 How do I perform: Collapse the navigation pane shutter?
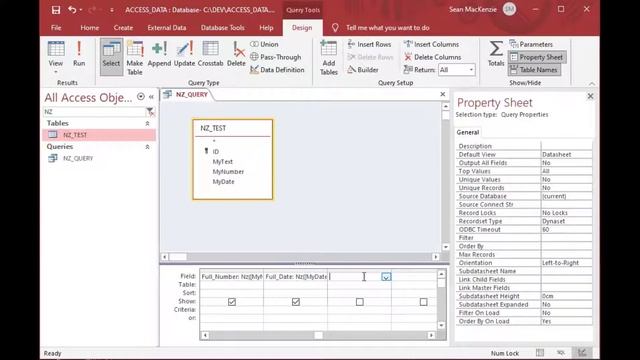pos(151,97)
